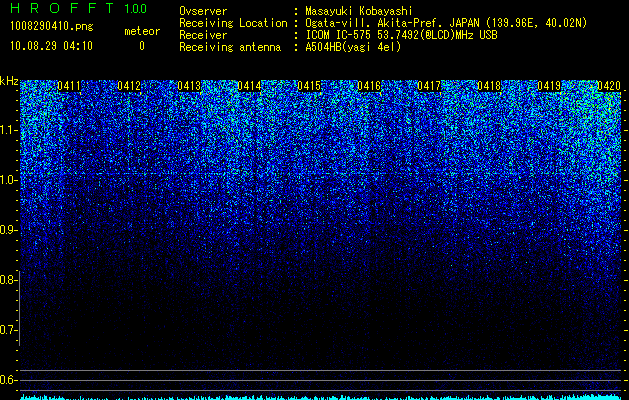
Task: Click the 0420 time marker
Action: pyautogui.click(x=609, y=86)
